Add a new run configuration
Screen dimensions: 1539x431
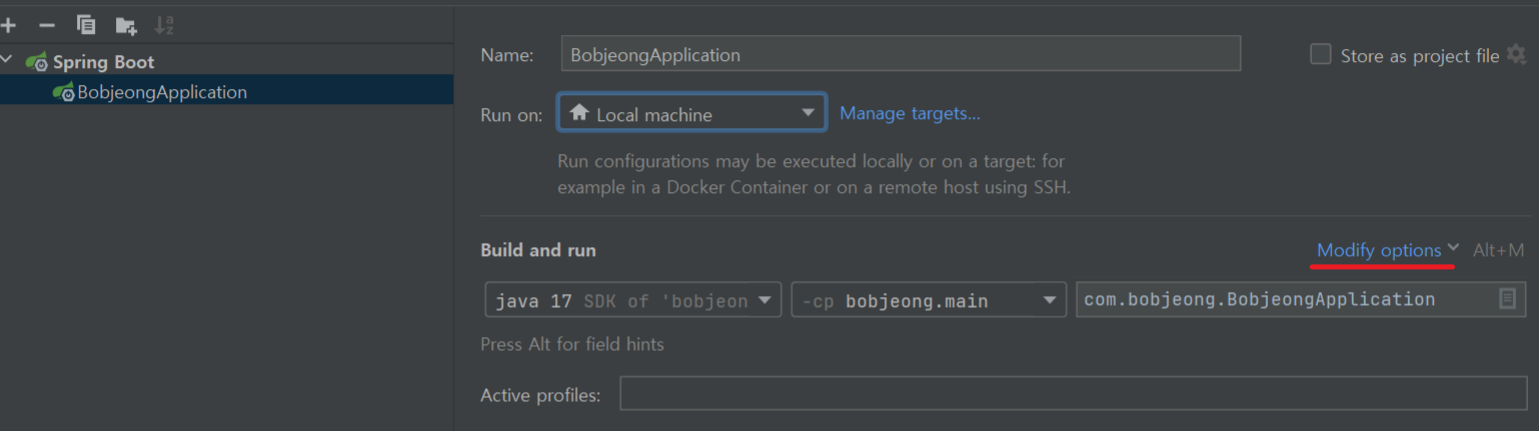click(9, 25)
